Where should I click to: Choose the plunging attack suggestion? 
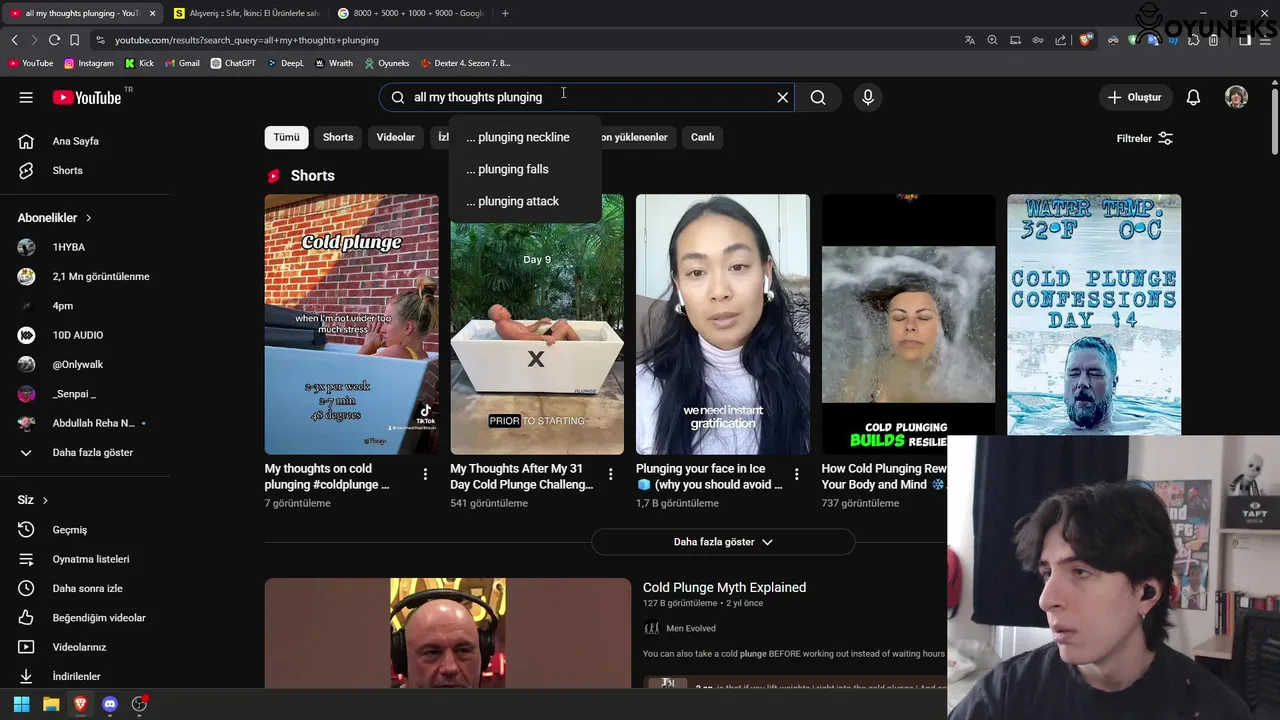525,201
